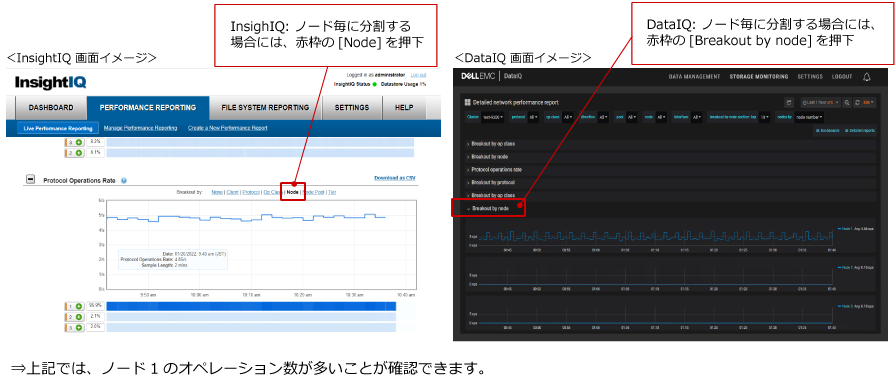Screen dimensions: 895x390
Task: Open the nodes by node number dropdown
Action: pos(809,117)
